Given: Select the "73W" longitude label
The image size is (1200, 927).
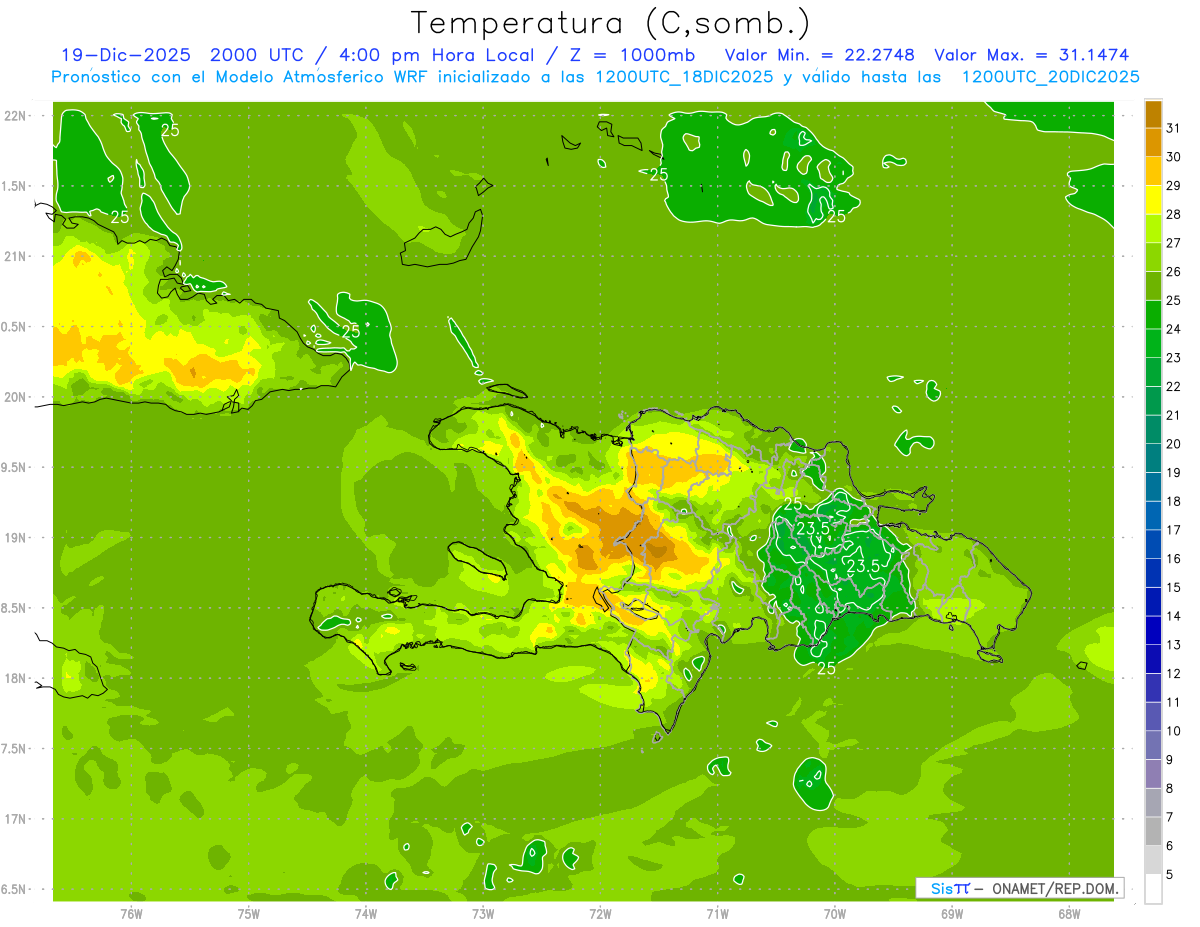Looking at the screenshot, I should 483,914.
